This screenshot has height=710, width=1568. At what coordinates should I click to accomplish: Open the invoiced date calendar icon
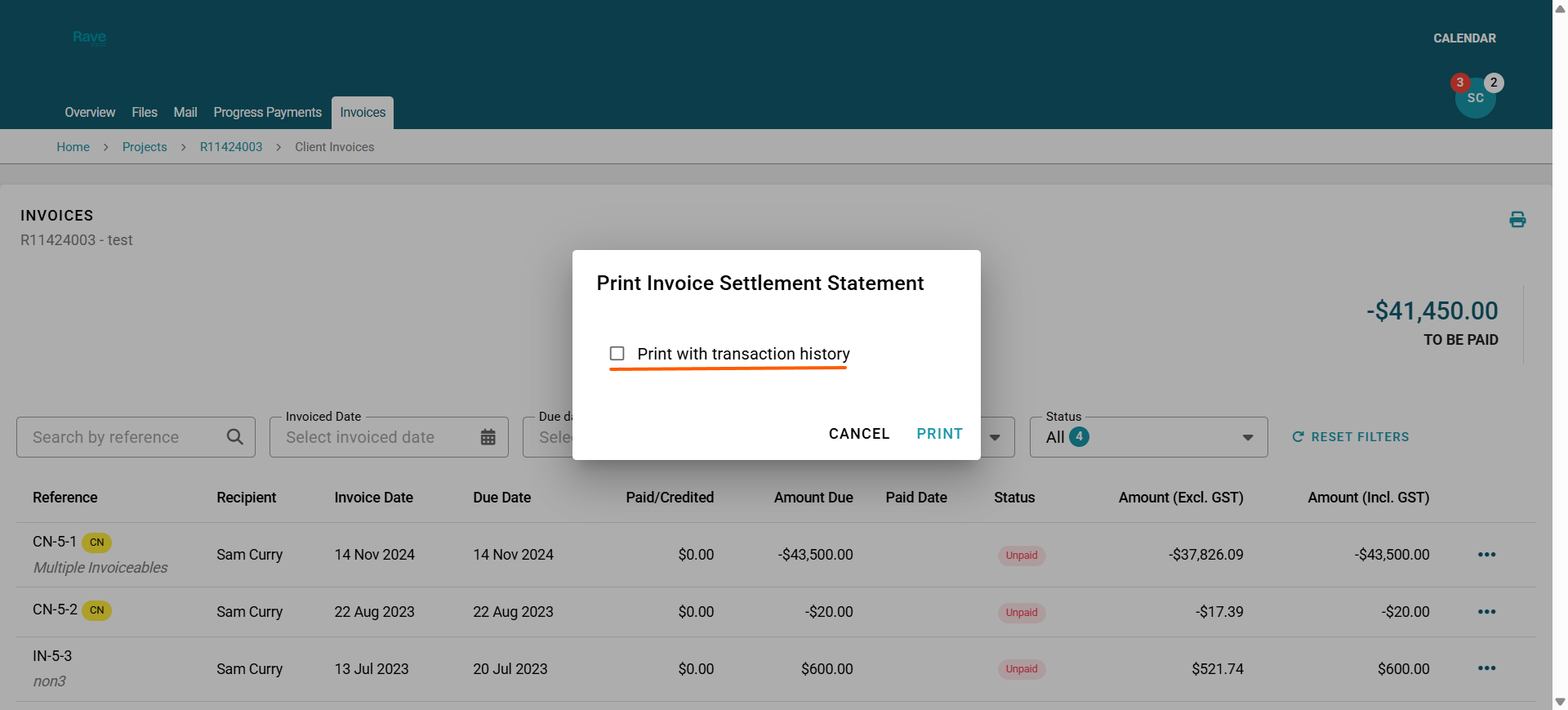(x=488, y=437)
